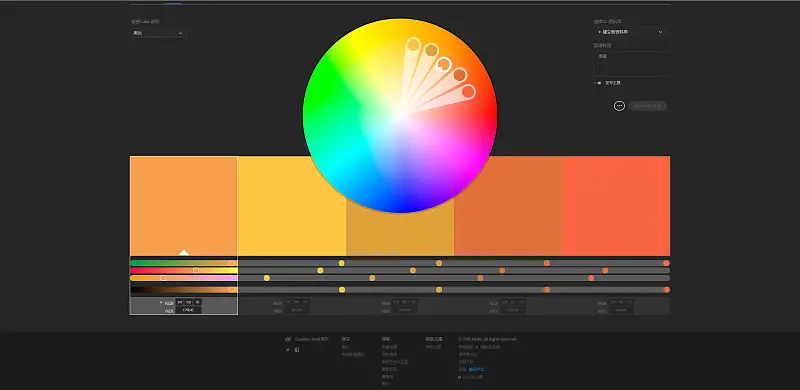Open the library selection dropdown at top right
Screen dimensions: 800x390
[x=630, y=32]
